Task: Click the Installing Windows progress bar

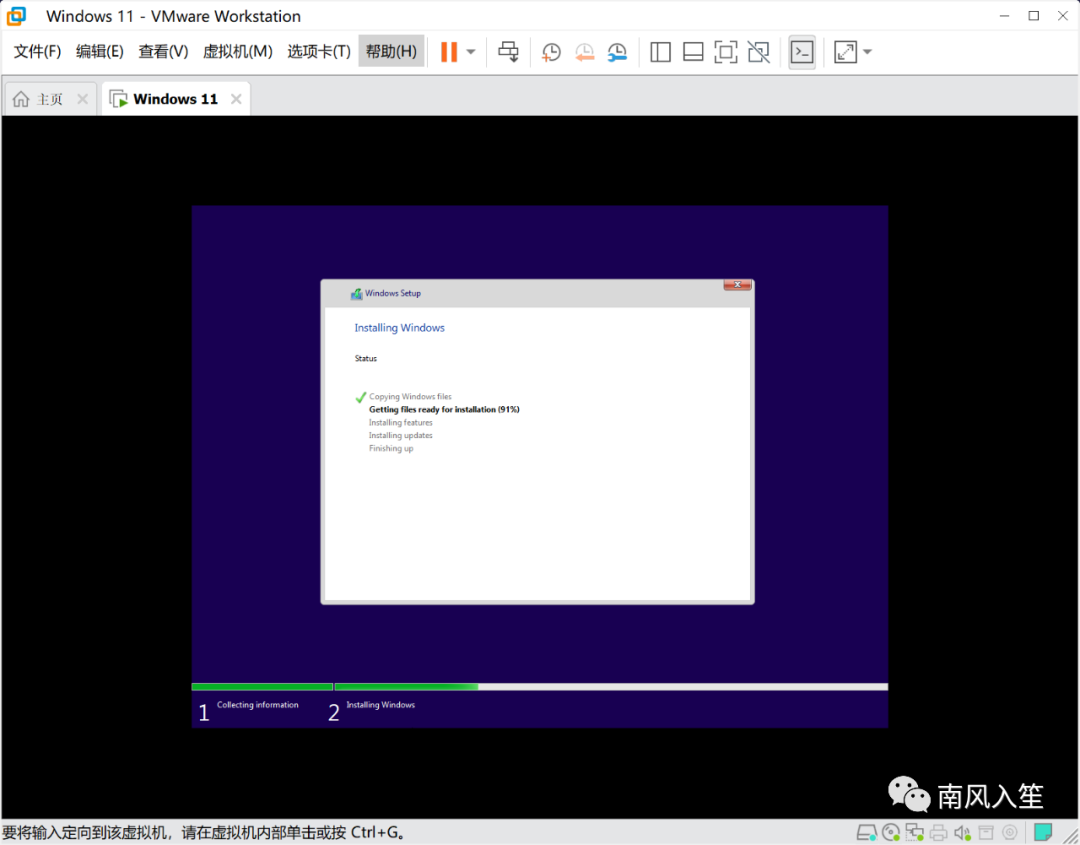Action: click(x=611, y=687)
